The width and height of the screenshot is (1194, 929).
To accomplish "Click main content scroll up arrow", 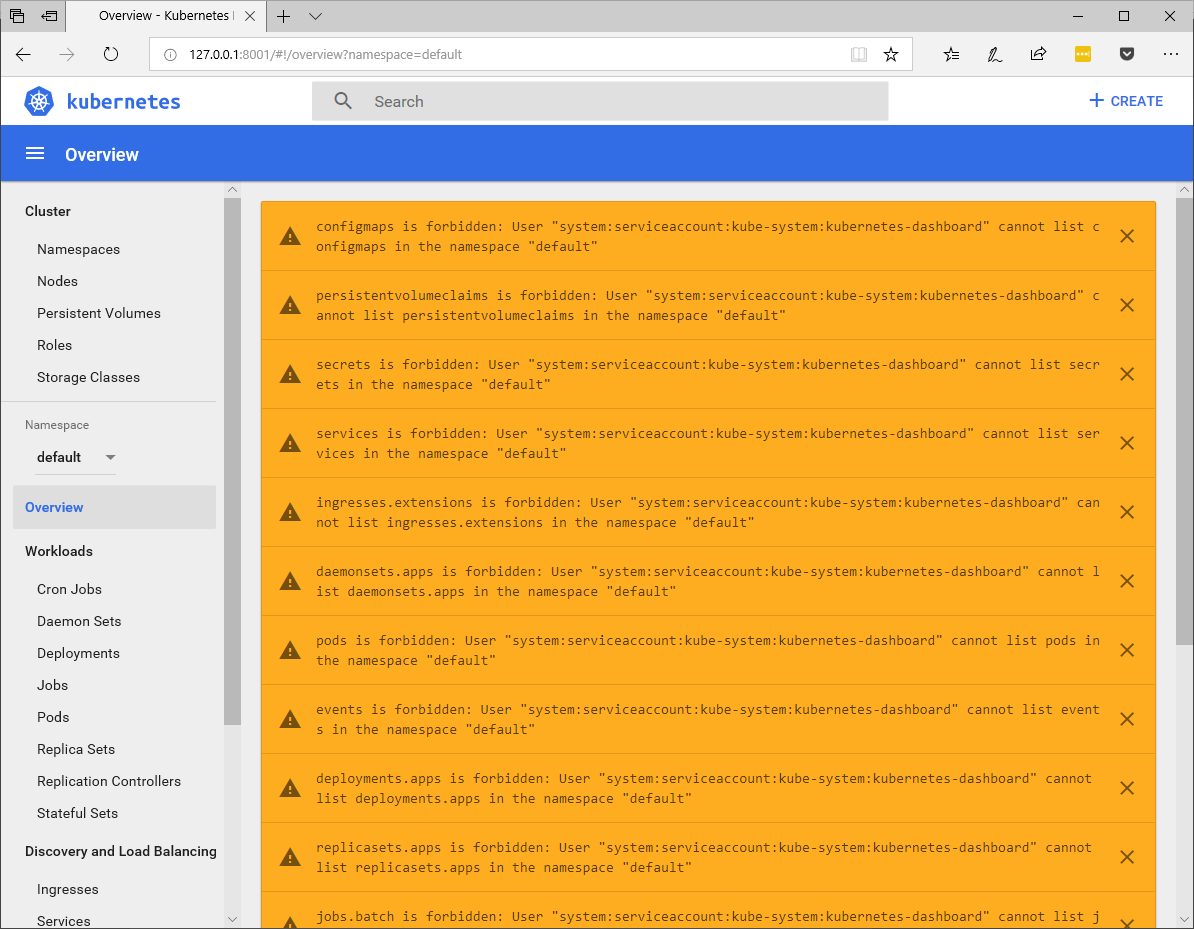I will click(x=1184, y=190).
